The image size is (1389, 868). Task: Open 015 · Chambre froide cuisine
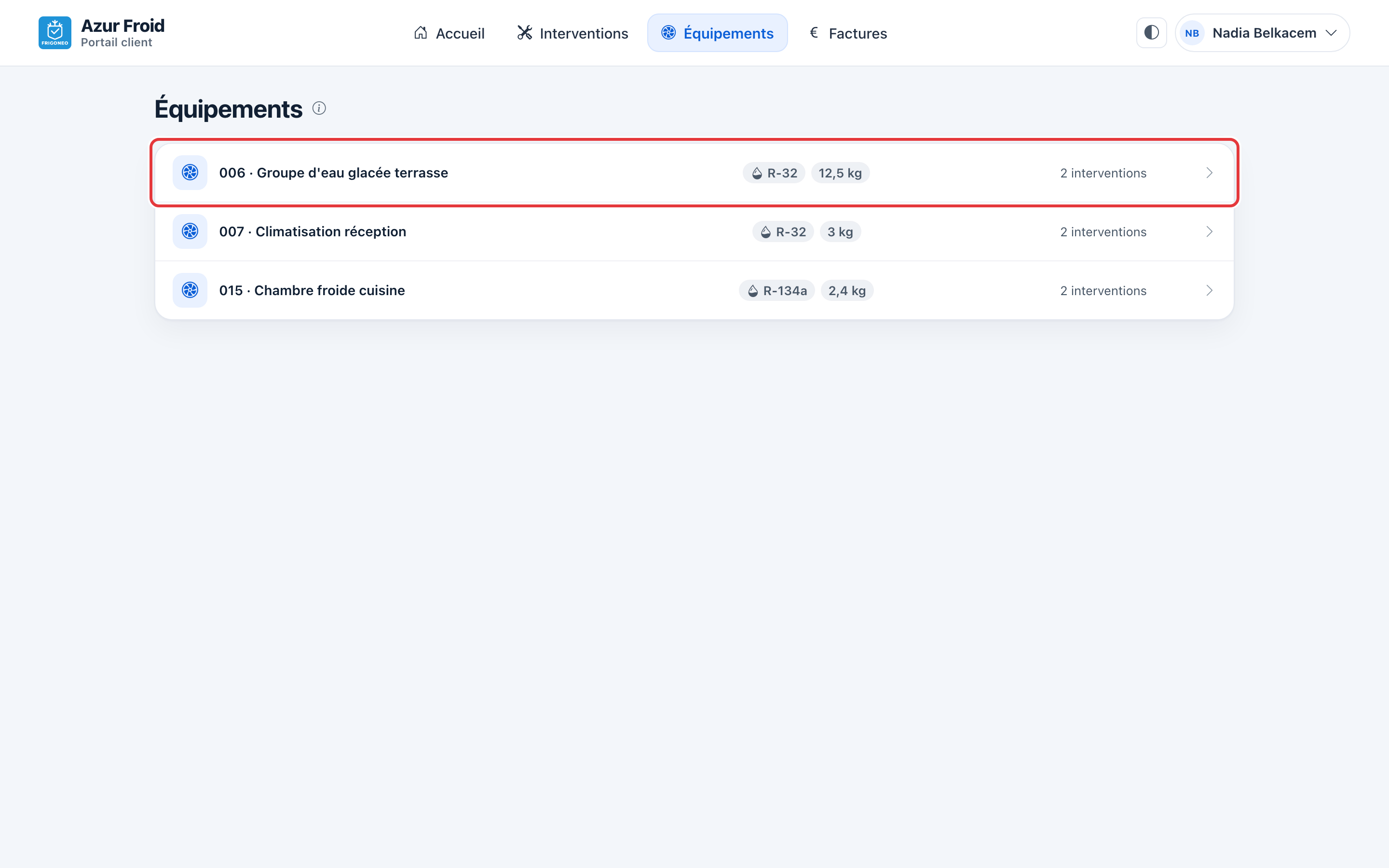click(x=694, y=290)
